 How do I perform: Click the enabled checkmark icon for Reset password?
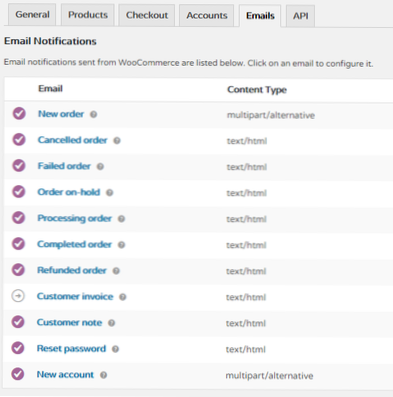tap(18, 348)
